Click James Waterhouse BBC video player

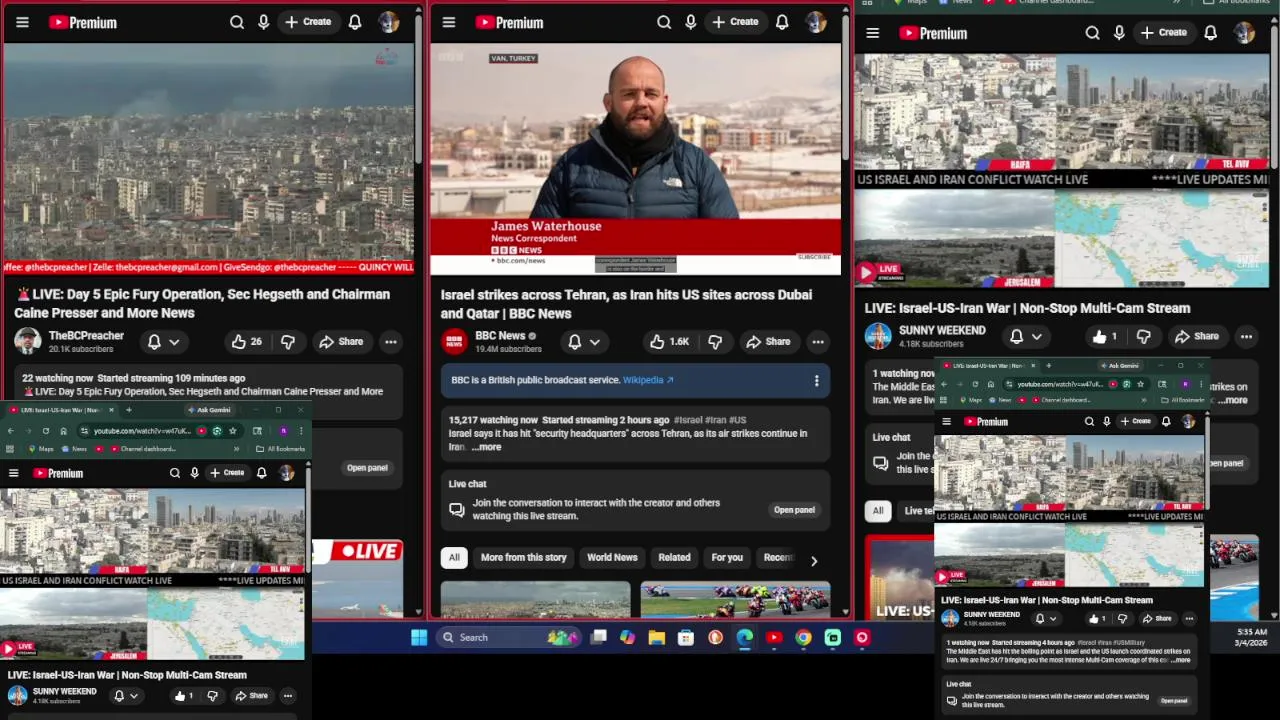[x=636, y=159]
